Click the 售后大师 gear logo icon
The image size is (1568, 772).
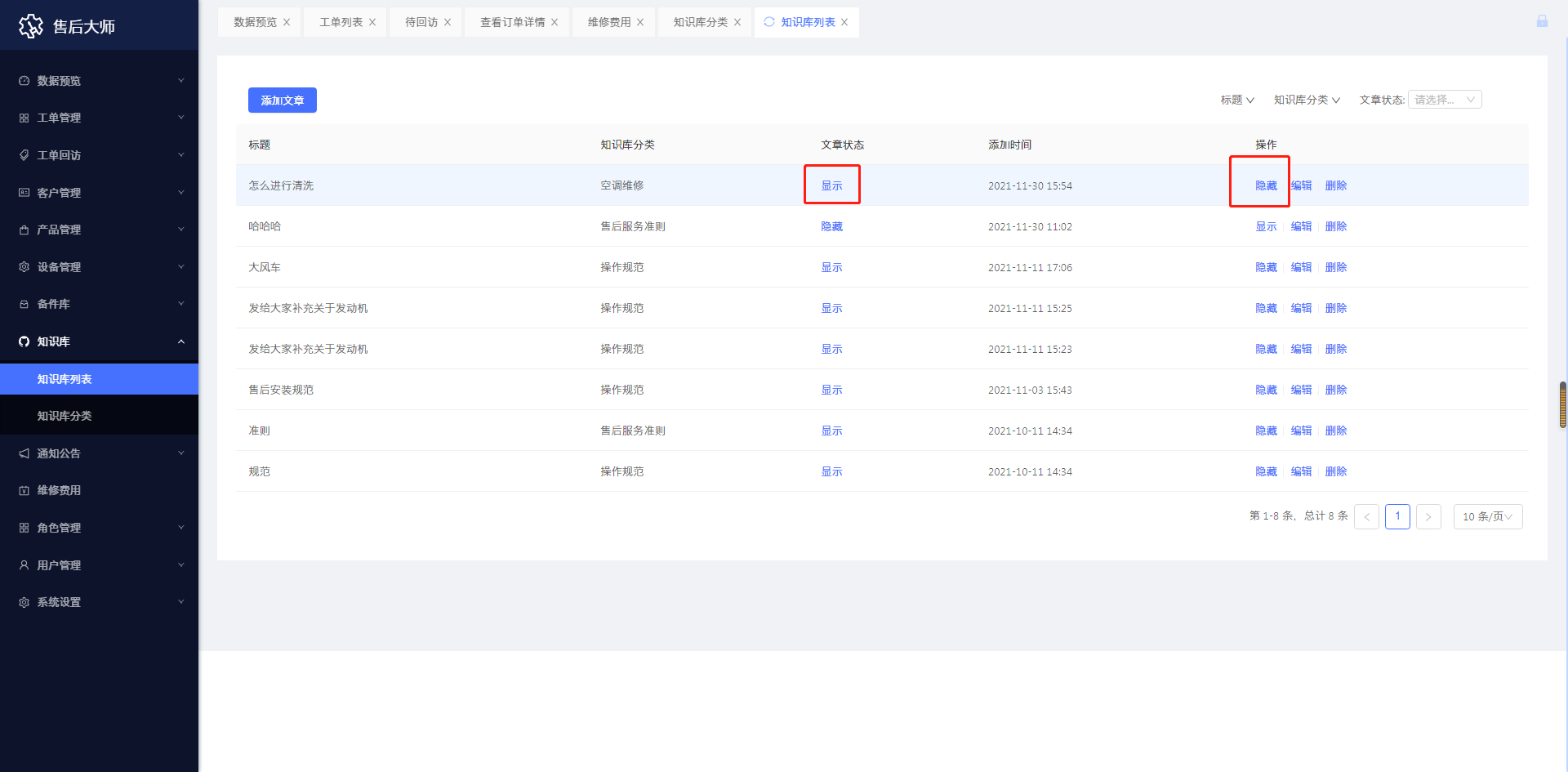(x=31, y=26)
